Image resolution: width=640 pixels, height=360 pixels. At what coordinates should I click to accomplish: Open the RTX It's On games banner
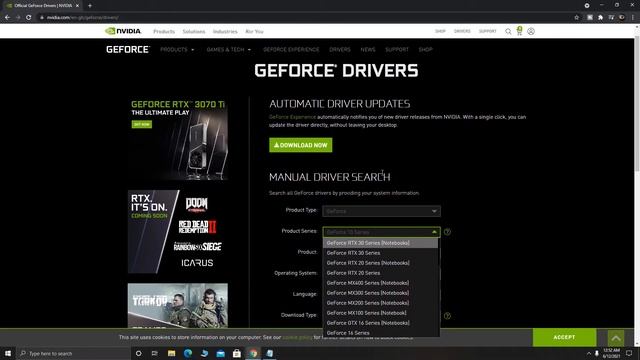click(178, 231)
